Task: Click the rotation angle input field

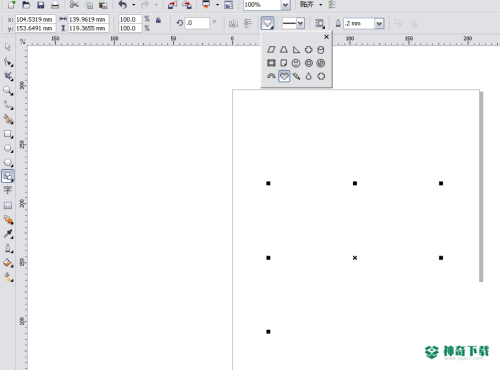Action: pos(197,23)
